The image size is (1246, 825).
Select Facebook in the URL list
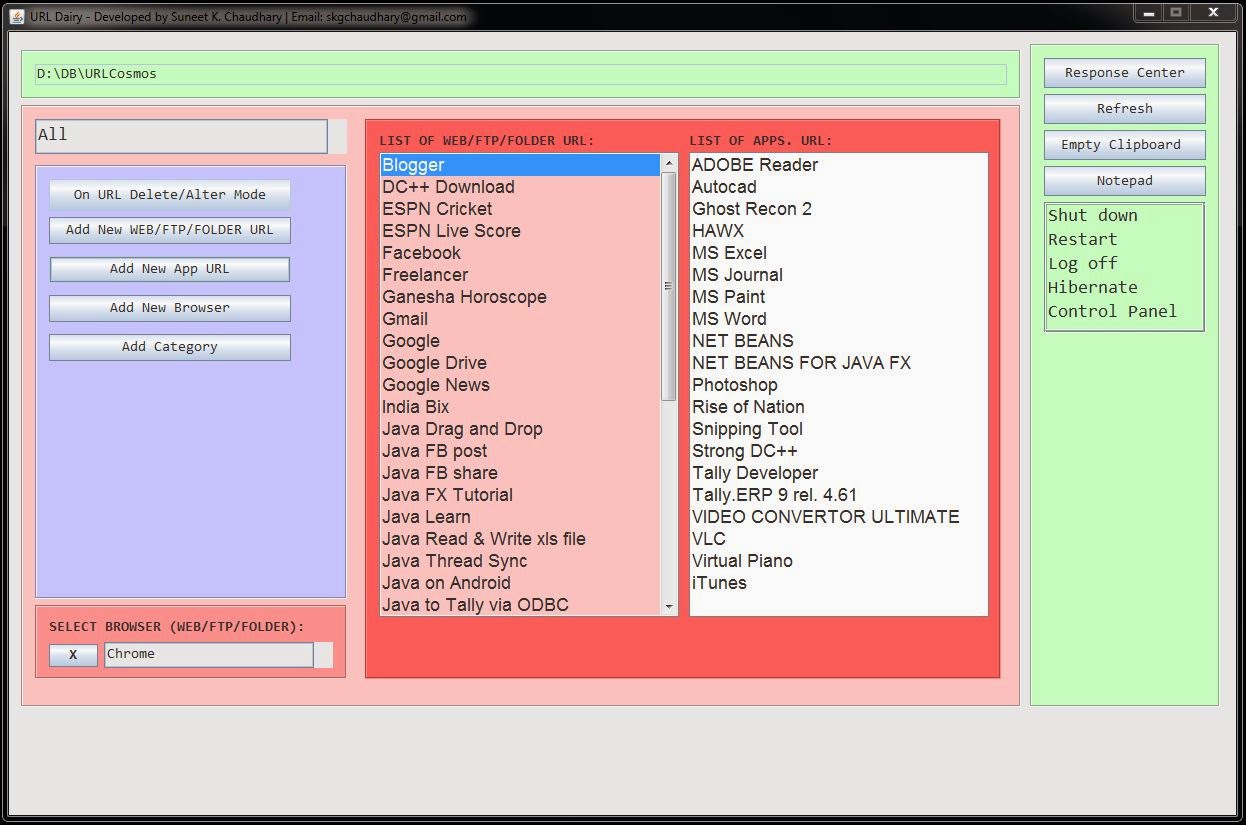(x=520, y=253)
